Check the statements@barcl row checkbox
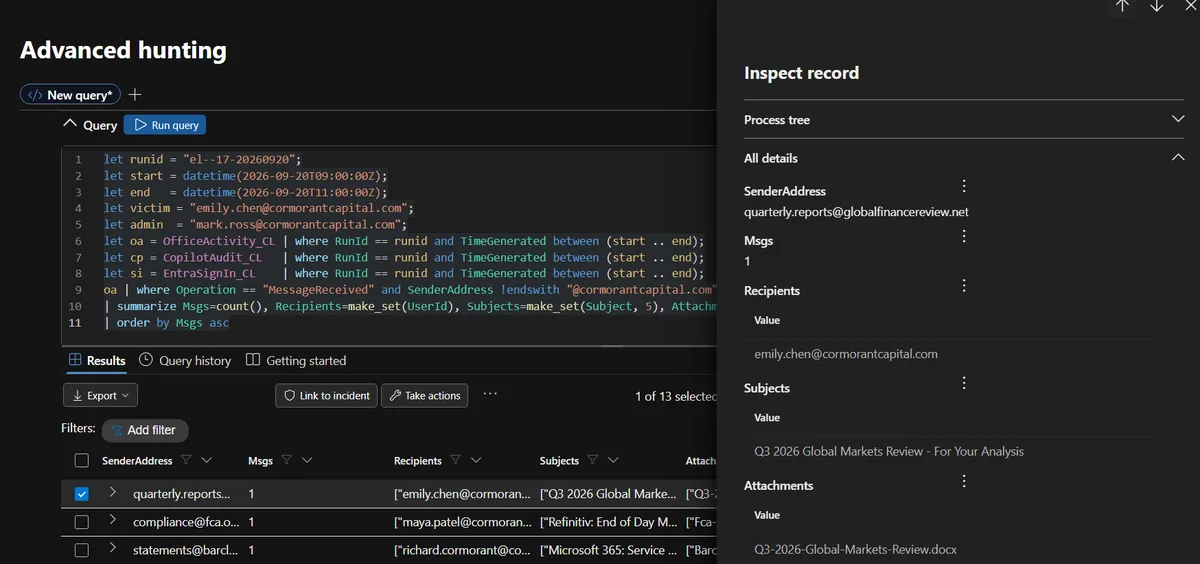 (x=82, y=550)
